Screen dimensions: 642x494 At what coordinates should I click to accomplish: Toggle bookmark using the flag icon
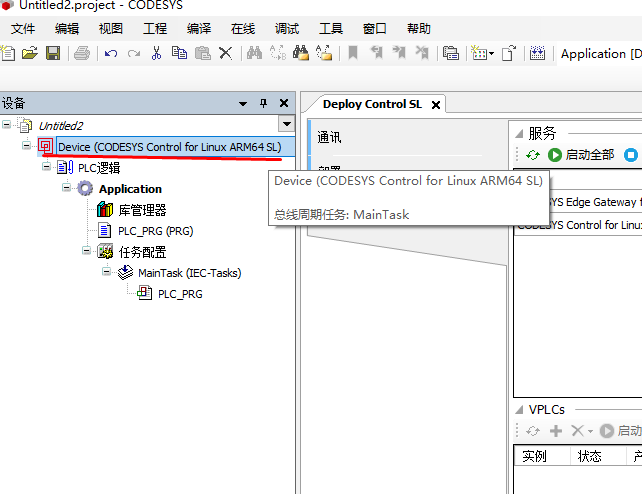coord(353,53)
